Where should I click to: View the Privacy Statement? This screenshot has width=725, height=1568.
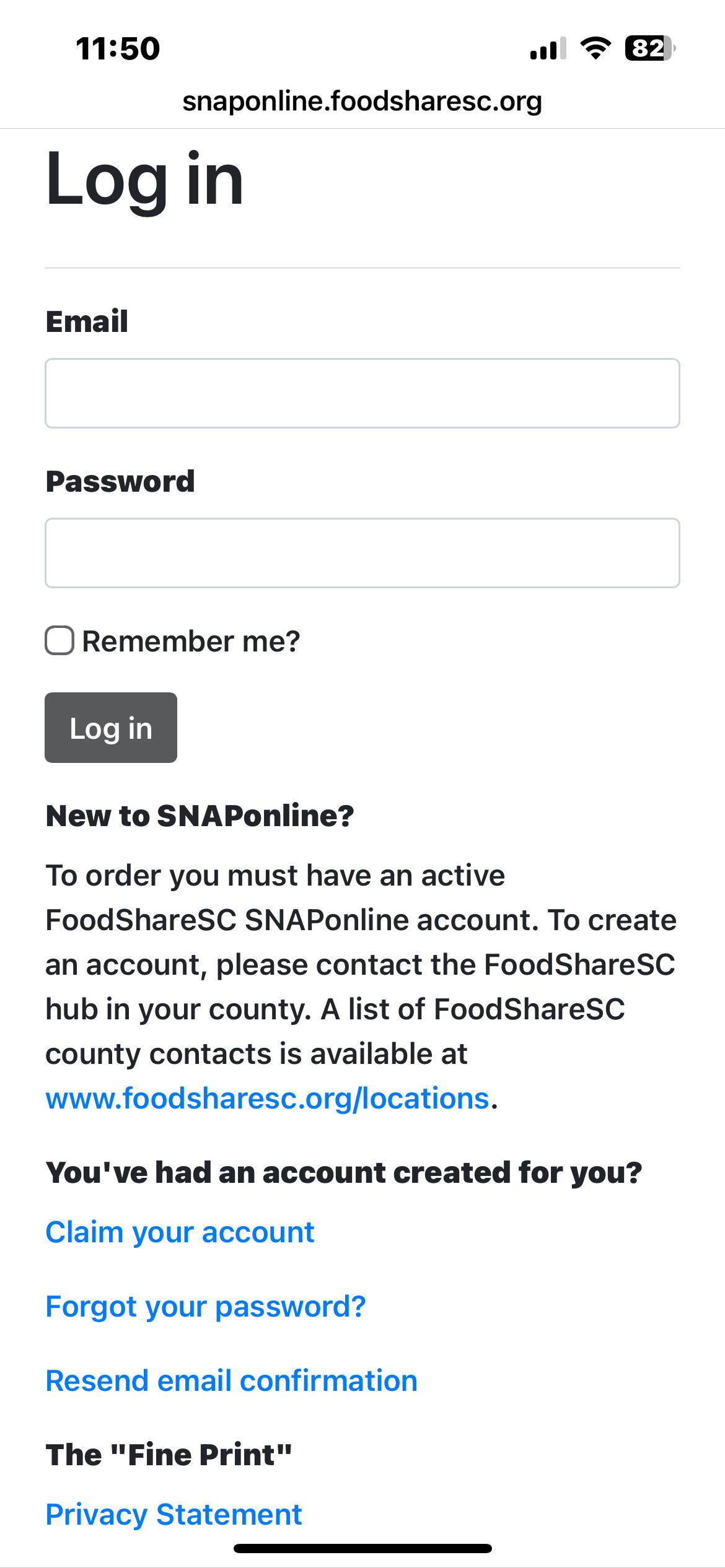[173, 1515]
